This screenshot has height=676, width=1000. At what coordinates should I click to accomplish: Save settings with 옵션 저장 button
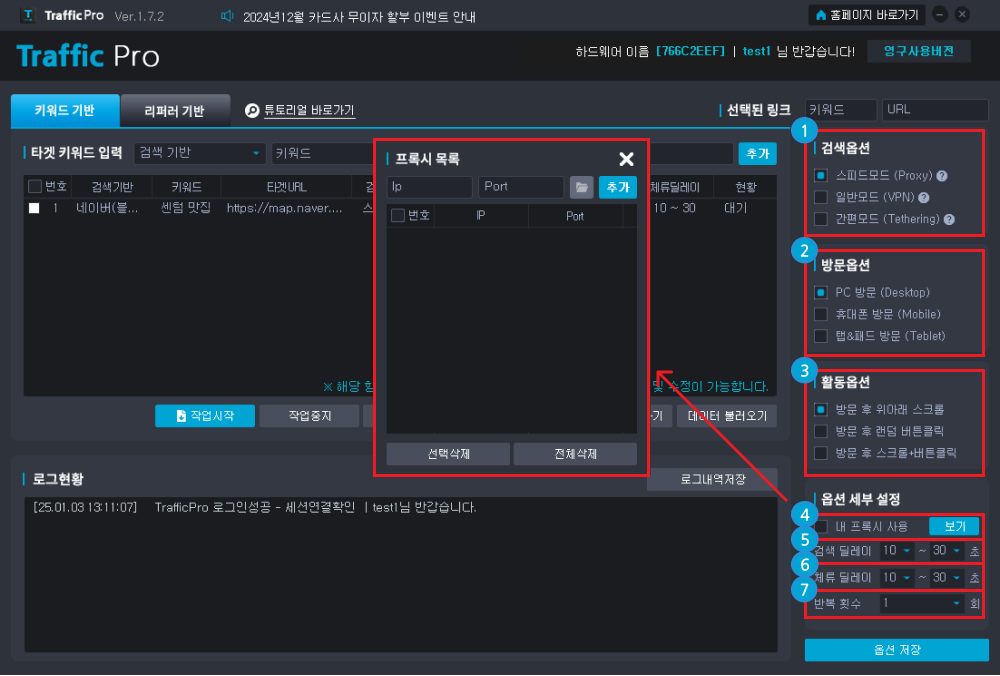pyautogui.click(x=897, y=650)
